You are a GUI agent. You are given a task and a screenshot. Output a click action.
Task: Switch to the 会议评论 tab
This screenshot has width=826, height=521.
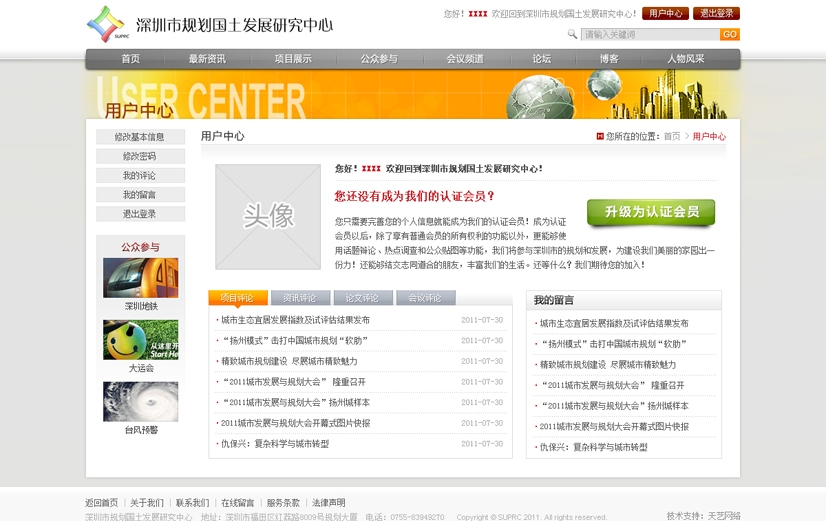(x=425, y=298)
